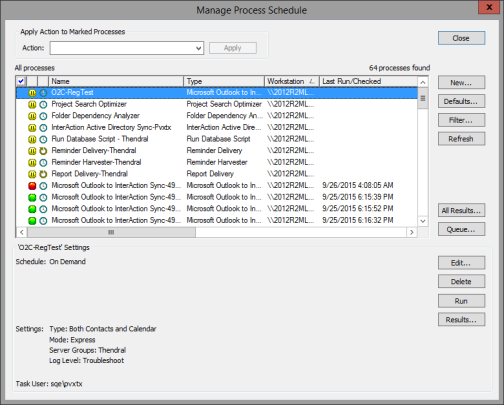Click the 9/25/2015 6:16:32 PM timestamp
Viewport: 504px width, 405px height.
tap(358, 220)
